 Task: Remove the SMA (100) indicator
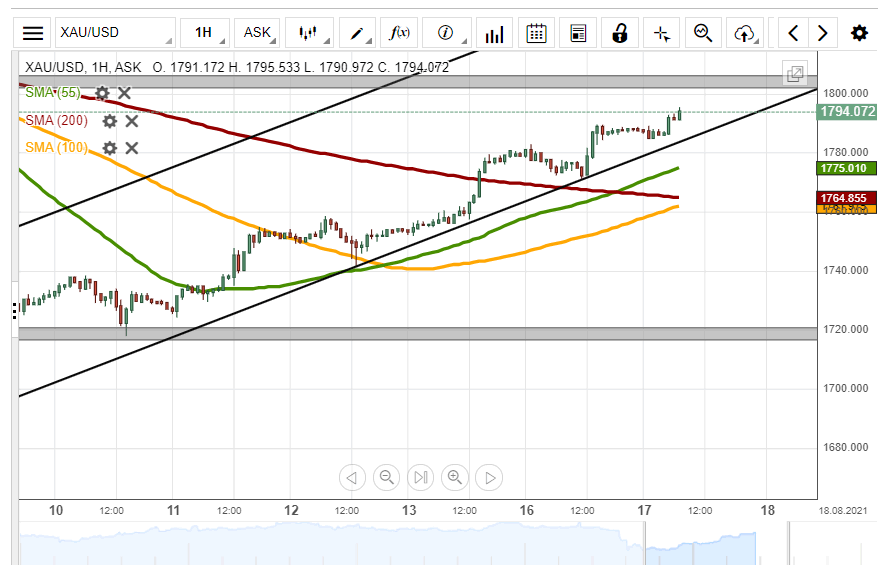pos(132,148)
